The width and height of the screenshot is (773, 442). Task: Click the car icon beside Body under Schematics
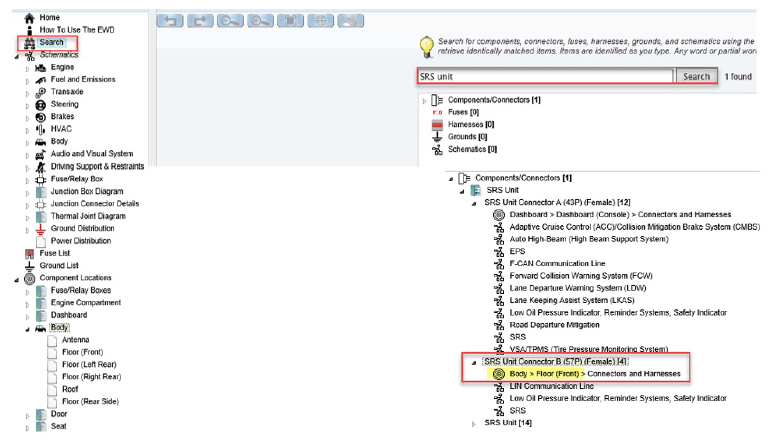tap(40, 142)
